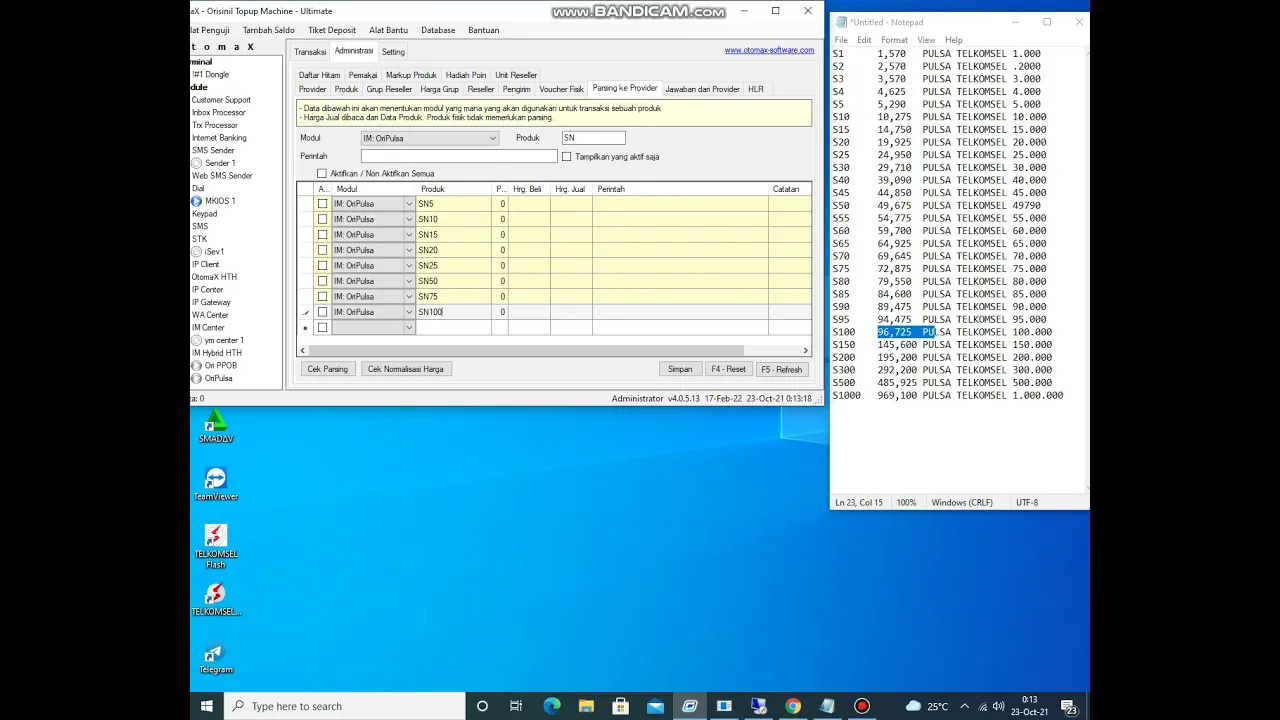Viewport: 1280px width, 720px height.
Task: Open the TeamViewer desktop shortcut
Action: pyautogui.click(x=215, y=484)
